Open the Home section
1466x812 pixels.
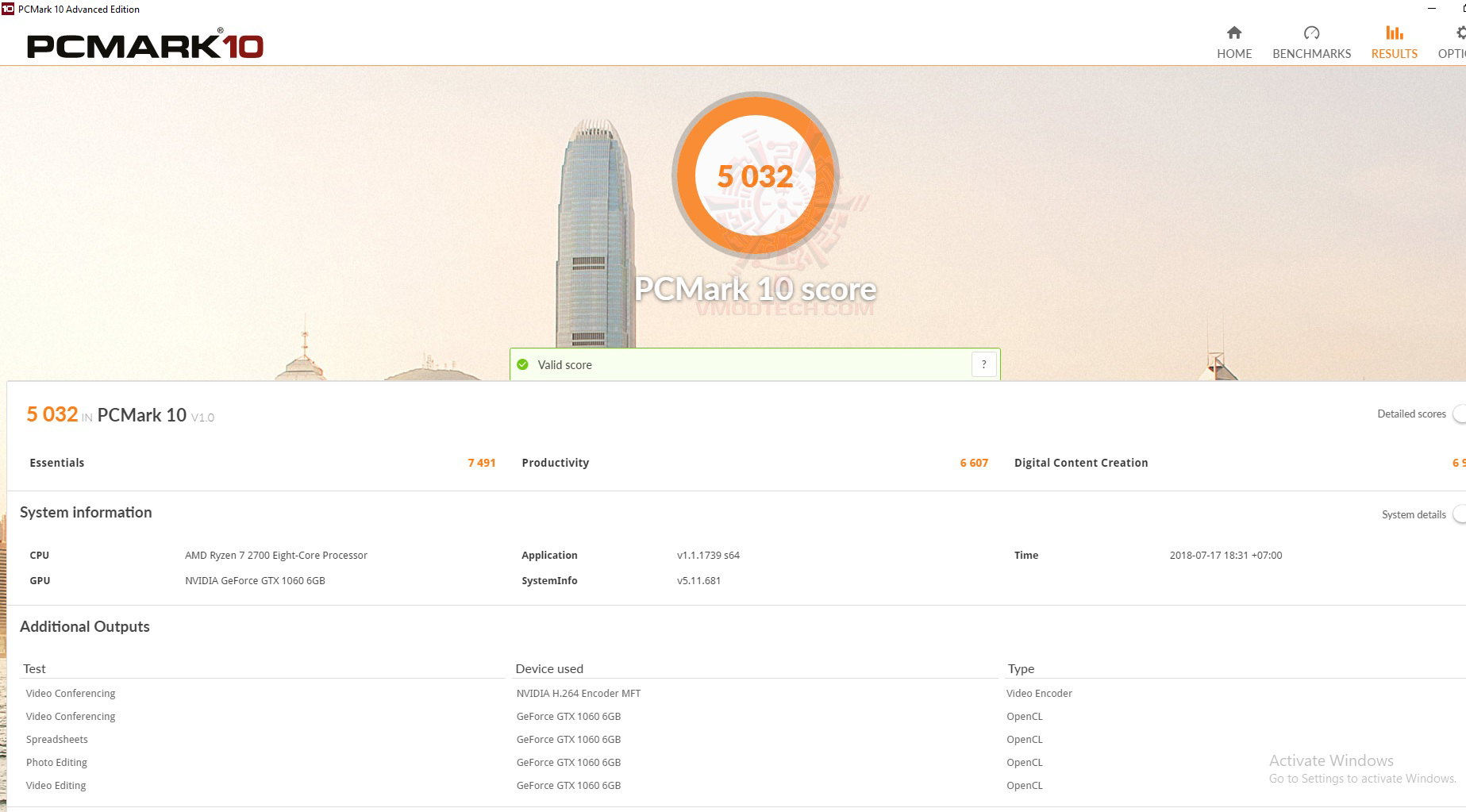coord(1233,43)
